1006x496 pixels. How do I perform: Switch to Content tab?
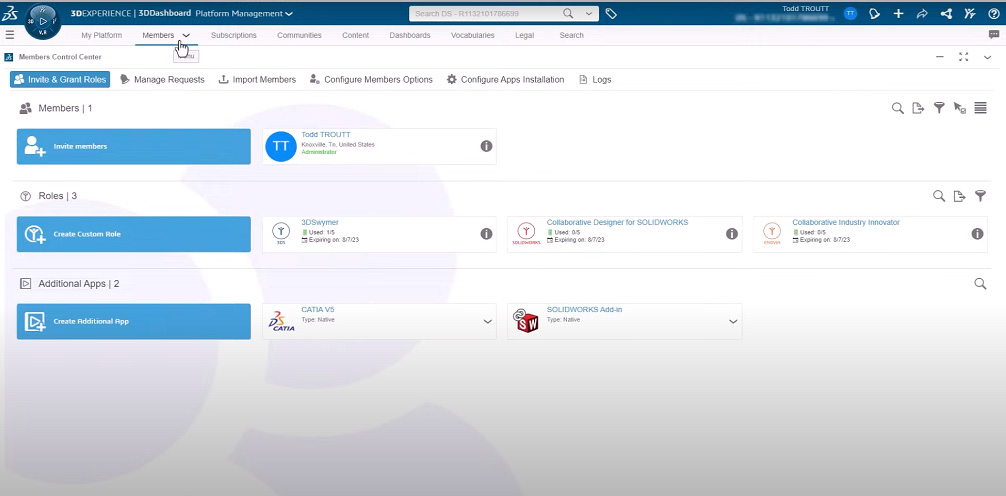click(355, 35)
